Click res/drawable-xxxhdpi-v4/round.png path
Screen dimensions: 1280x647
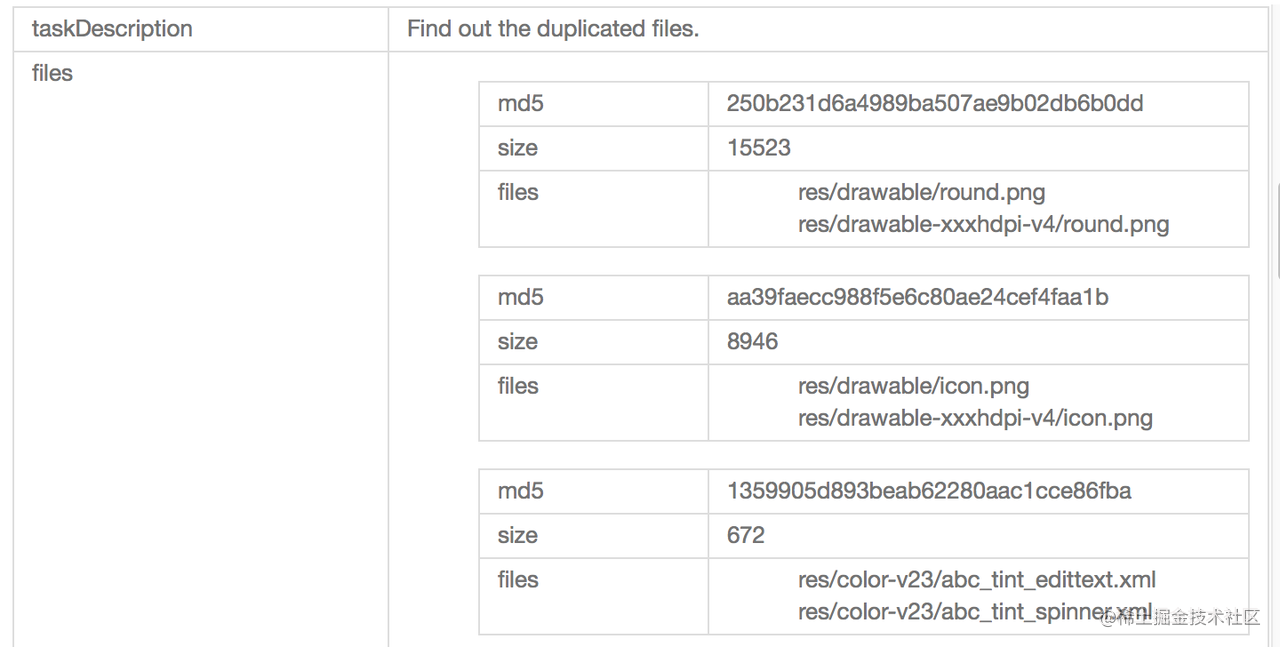coord(983,224)
